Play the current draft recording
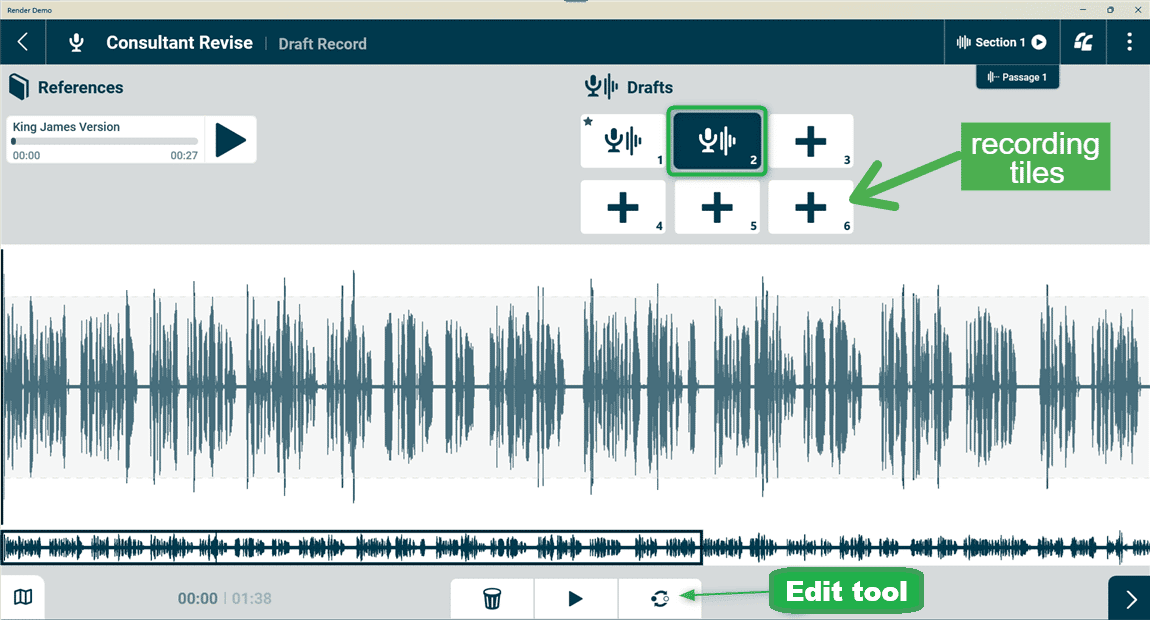The image size is (1150, 620). pyautogui.click(x=576, y=599)
